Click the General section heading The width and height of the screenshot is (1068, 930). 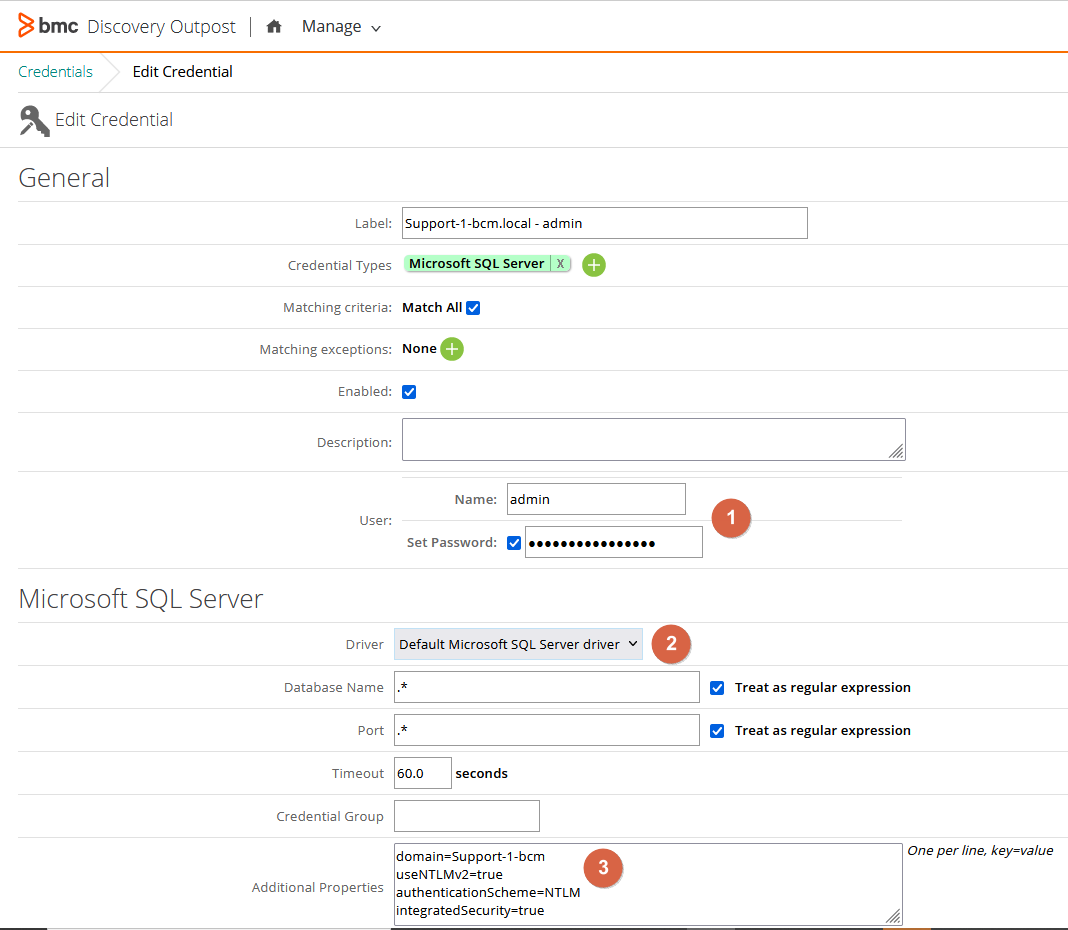click(64, 178)
